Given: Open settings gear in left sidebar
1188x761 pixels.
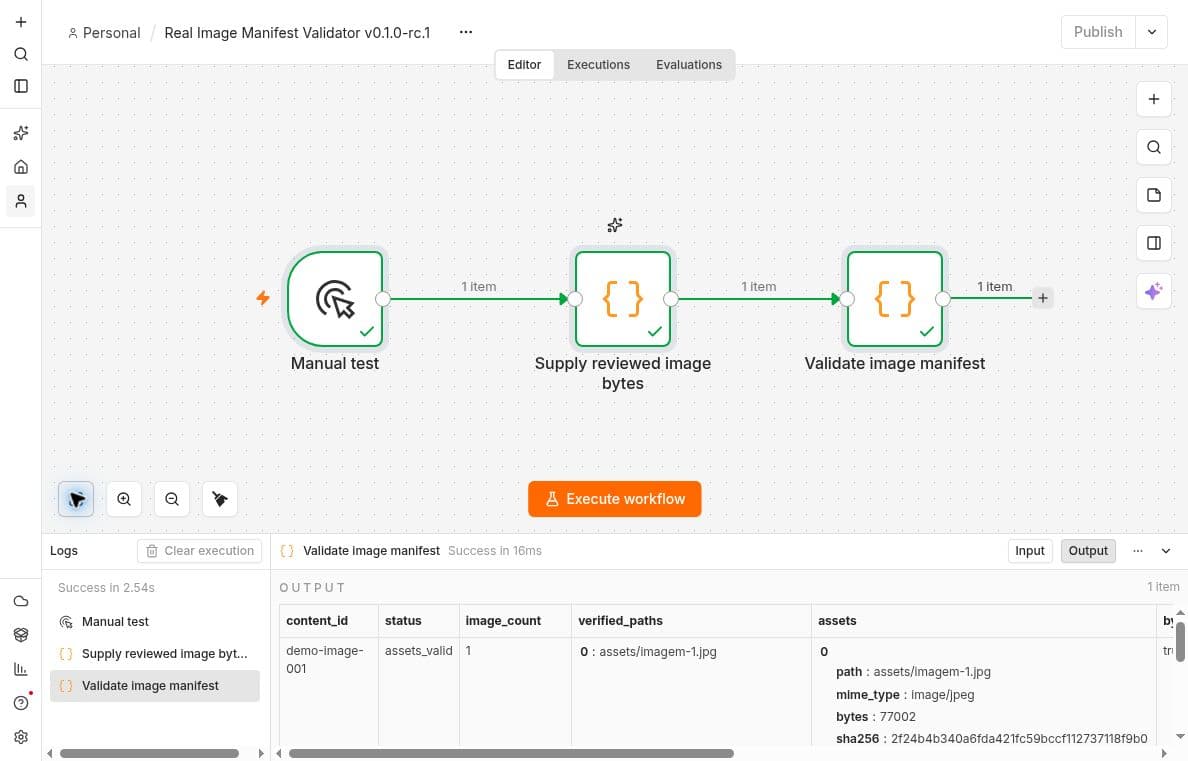Looking at the screenshot, I should [x=21, y=737].
